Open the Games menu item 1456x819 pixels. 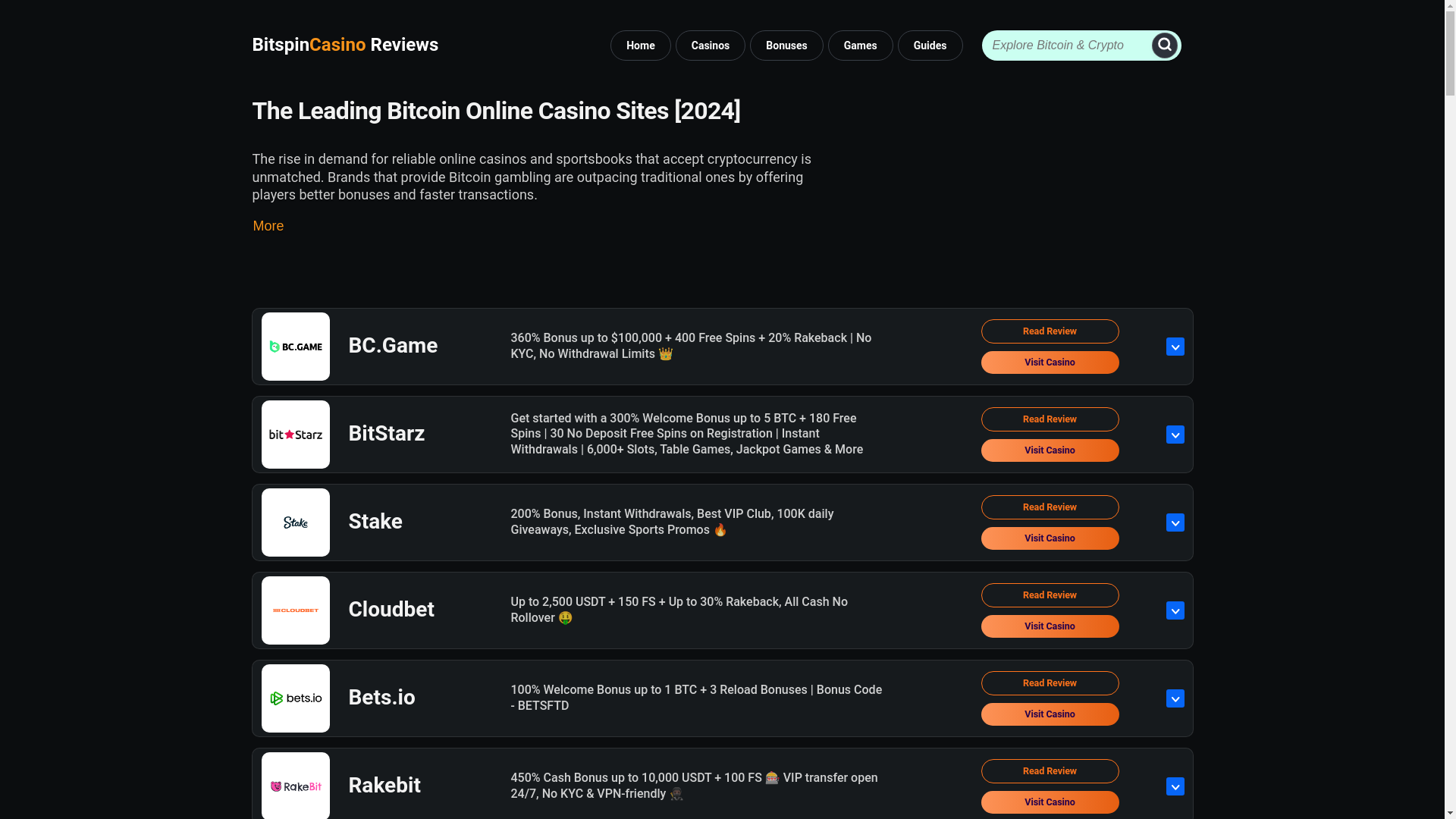(x=861, y=45)
